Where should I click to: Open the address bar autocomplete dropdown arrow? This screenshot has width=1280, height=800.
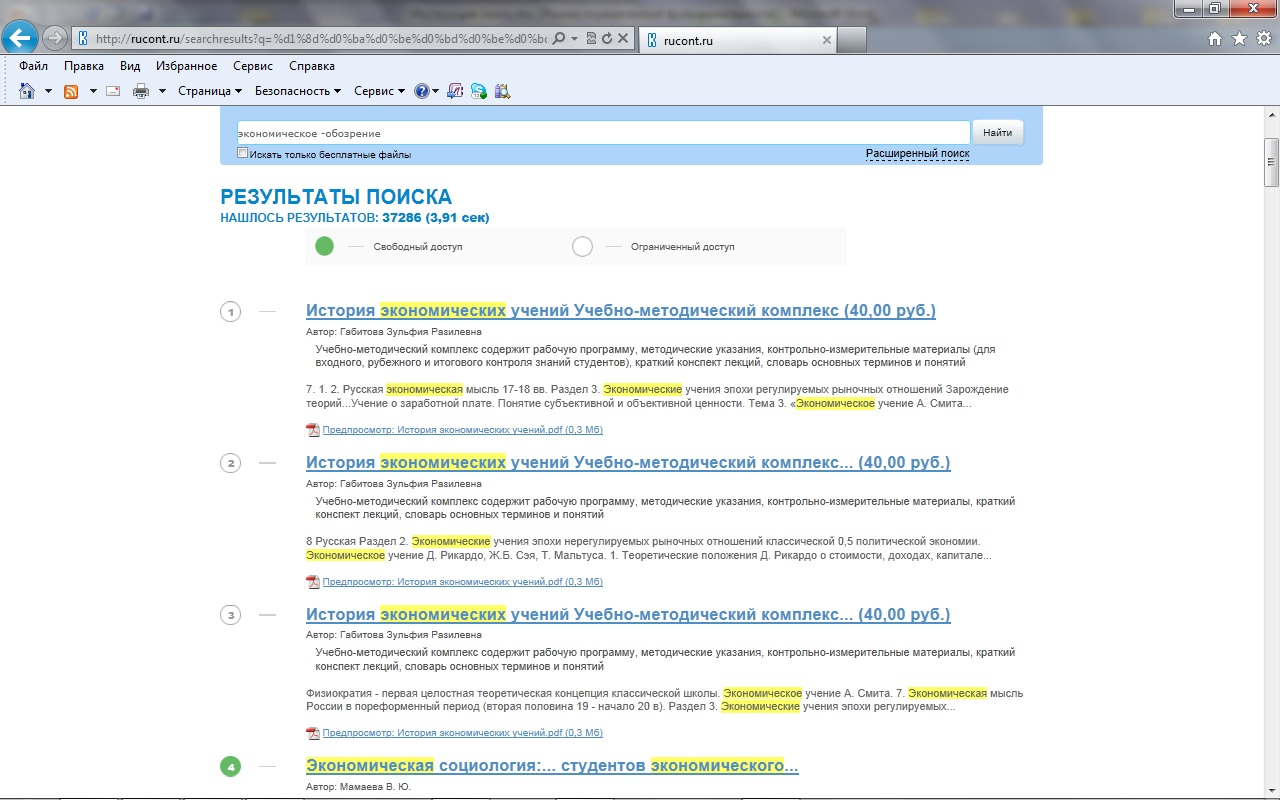tap(574, 39)
